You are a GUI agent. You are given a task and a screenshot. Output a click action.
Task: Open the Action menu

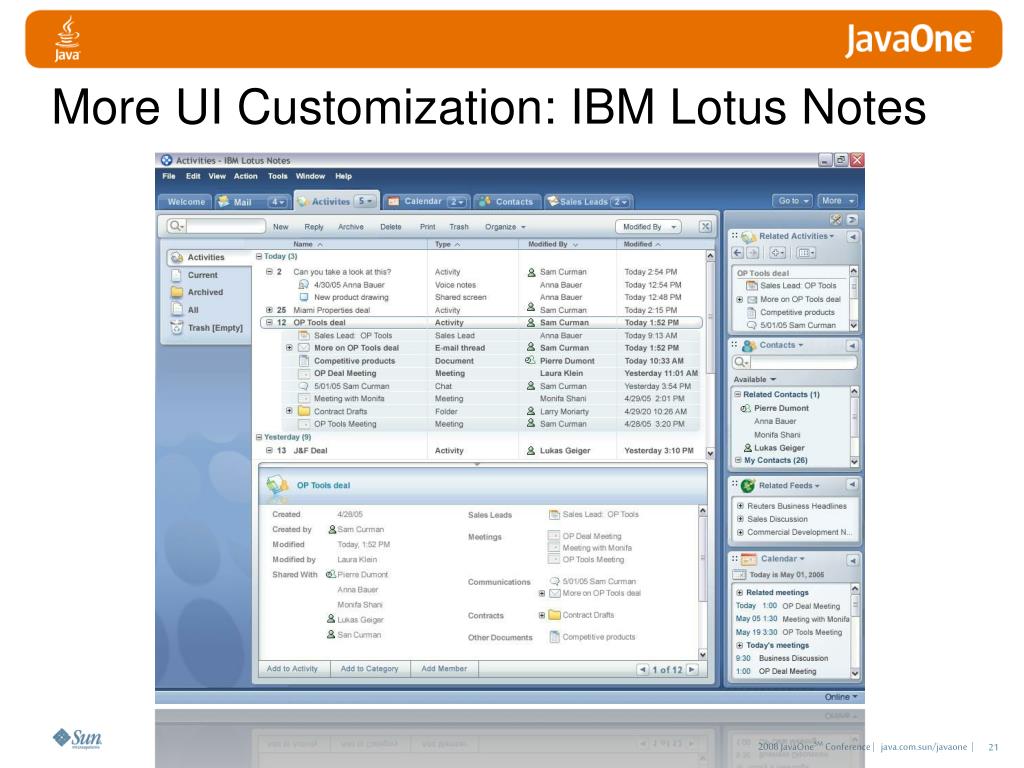tap(246, 176)
